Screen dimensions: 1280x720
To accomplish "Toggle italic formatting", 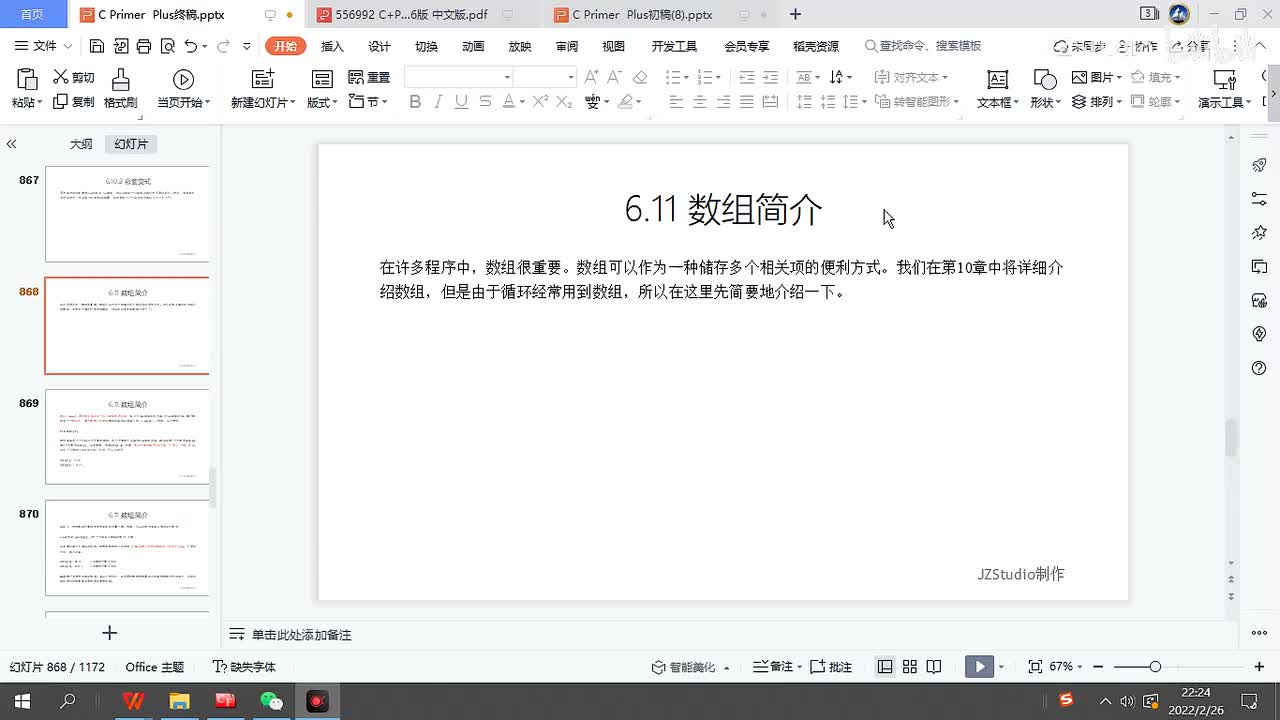I will [438, 101].
